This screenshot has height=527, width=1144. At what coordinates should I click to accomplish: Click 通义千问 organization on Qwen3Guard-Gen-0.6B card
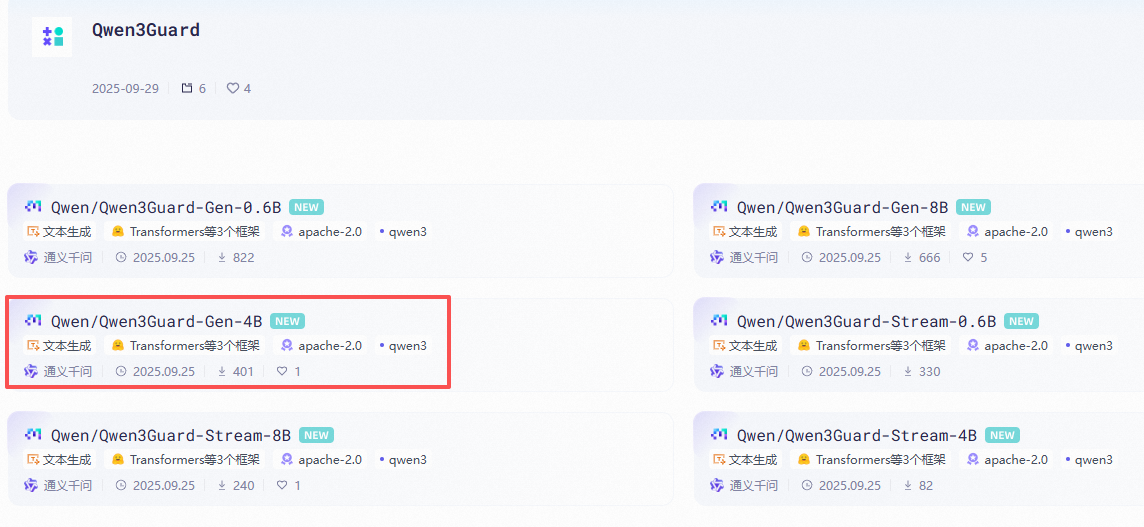(58, 258)
